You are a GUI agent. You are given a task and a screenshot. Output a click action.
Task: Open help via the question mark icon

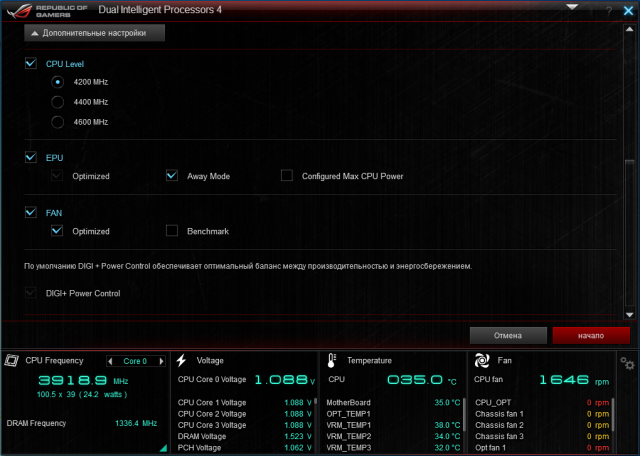coord(609,11)
